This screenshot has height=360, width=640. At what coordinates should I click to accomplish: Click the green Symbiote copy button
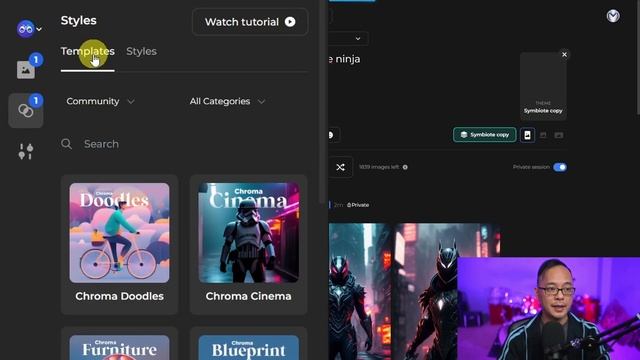coord(484,135)
